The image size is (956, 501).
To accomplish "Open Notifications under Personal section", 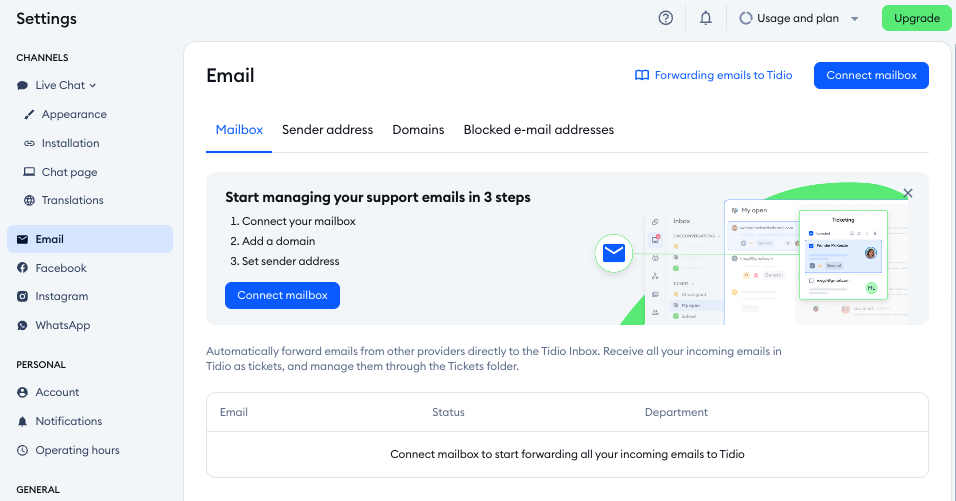I will point(69,421).
